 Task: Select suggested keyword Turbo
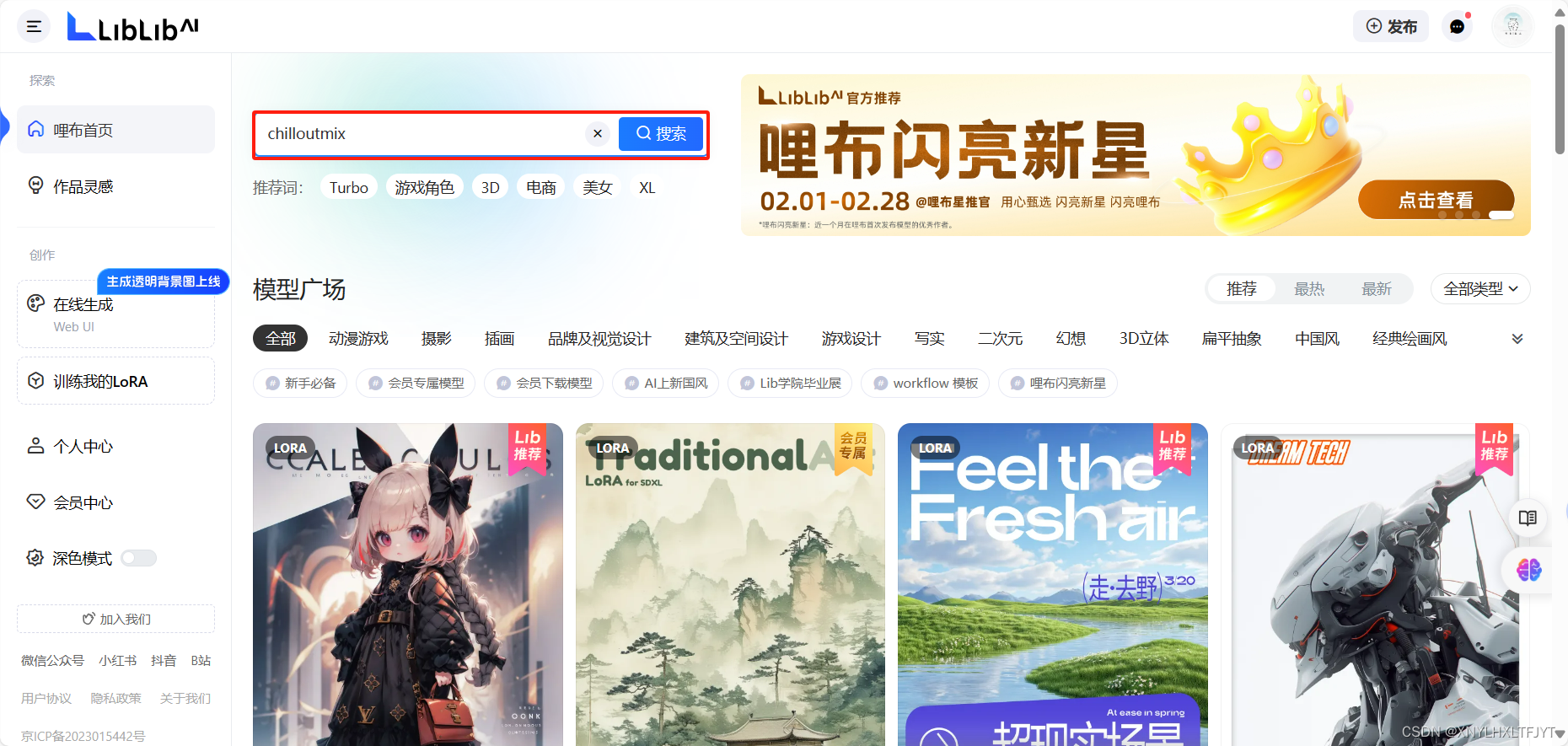349,187
